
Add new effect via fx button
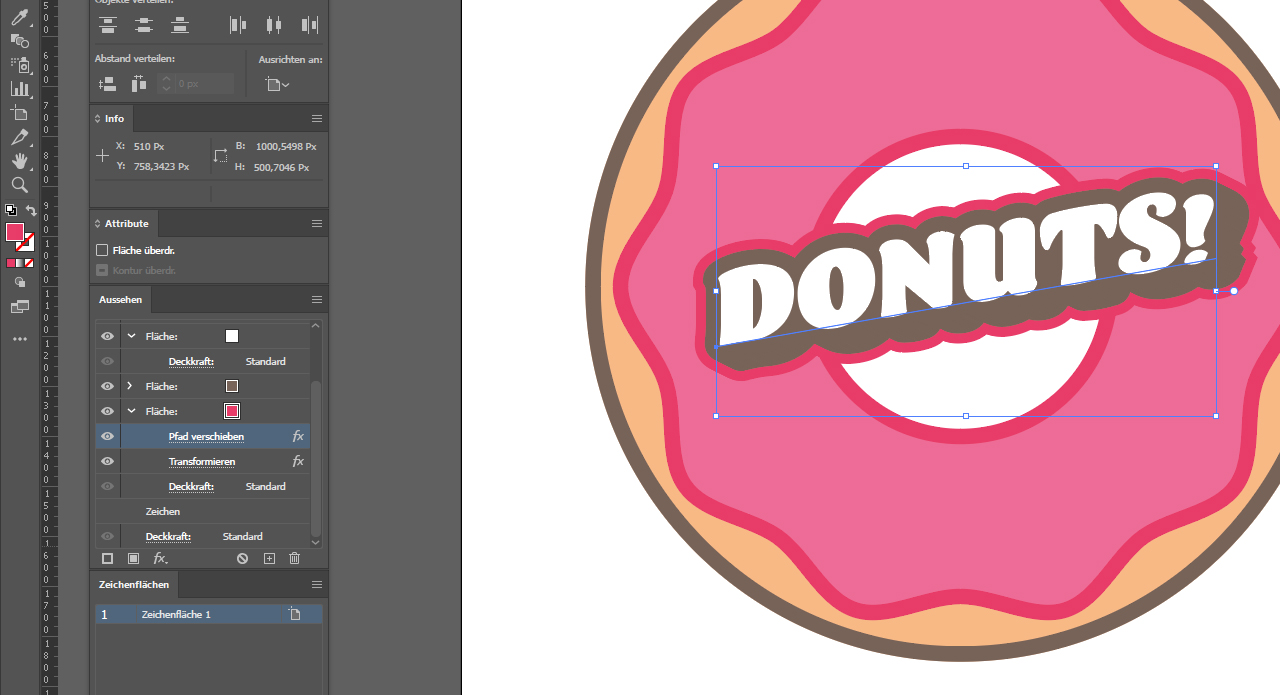[x=160, y=558]
